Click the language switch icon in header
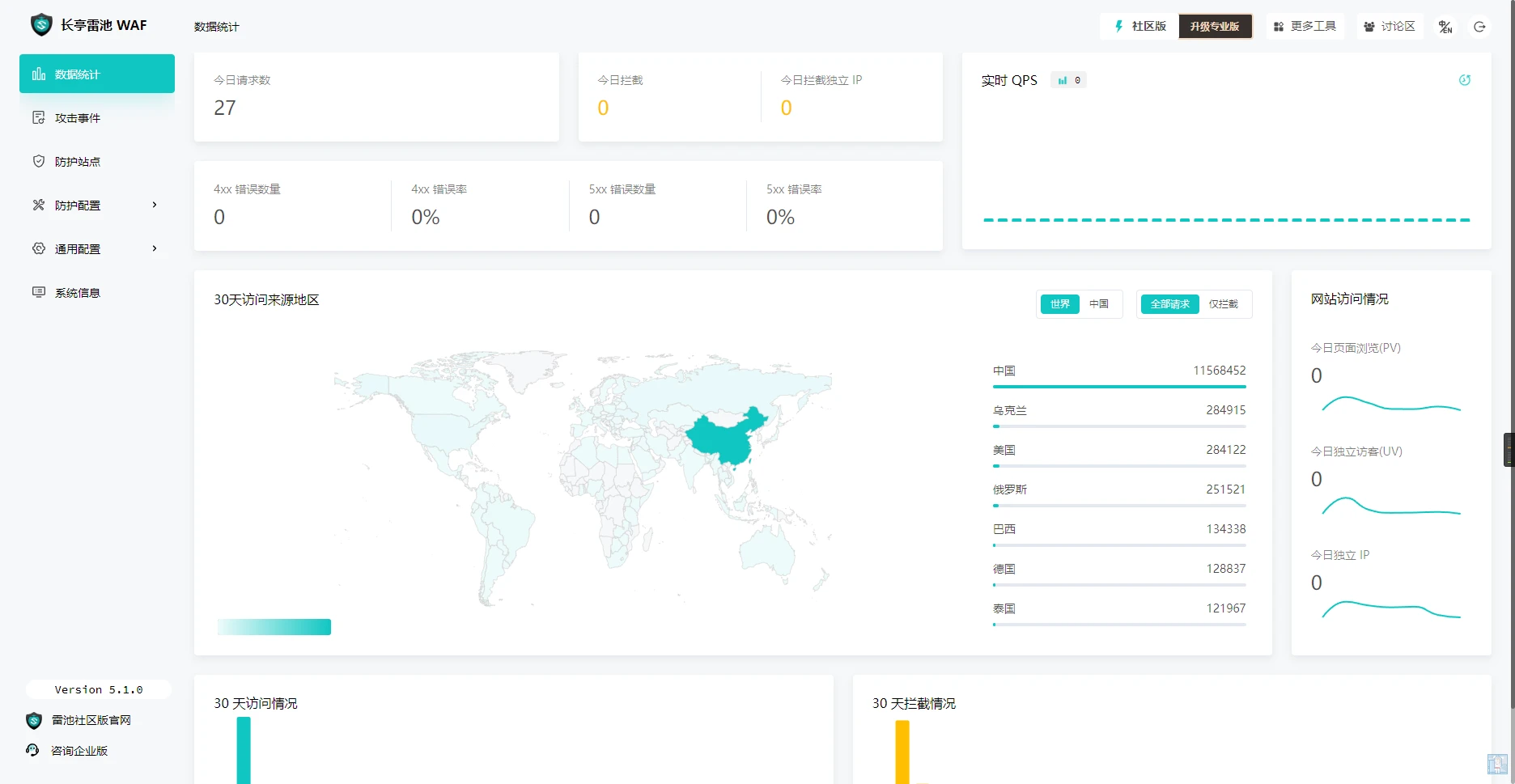The image size is (1515, 784). click(x=1445, y=27)
